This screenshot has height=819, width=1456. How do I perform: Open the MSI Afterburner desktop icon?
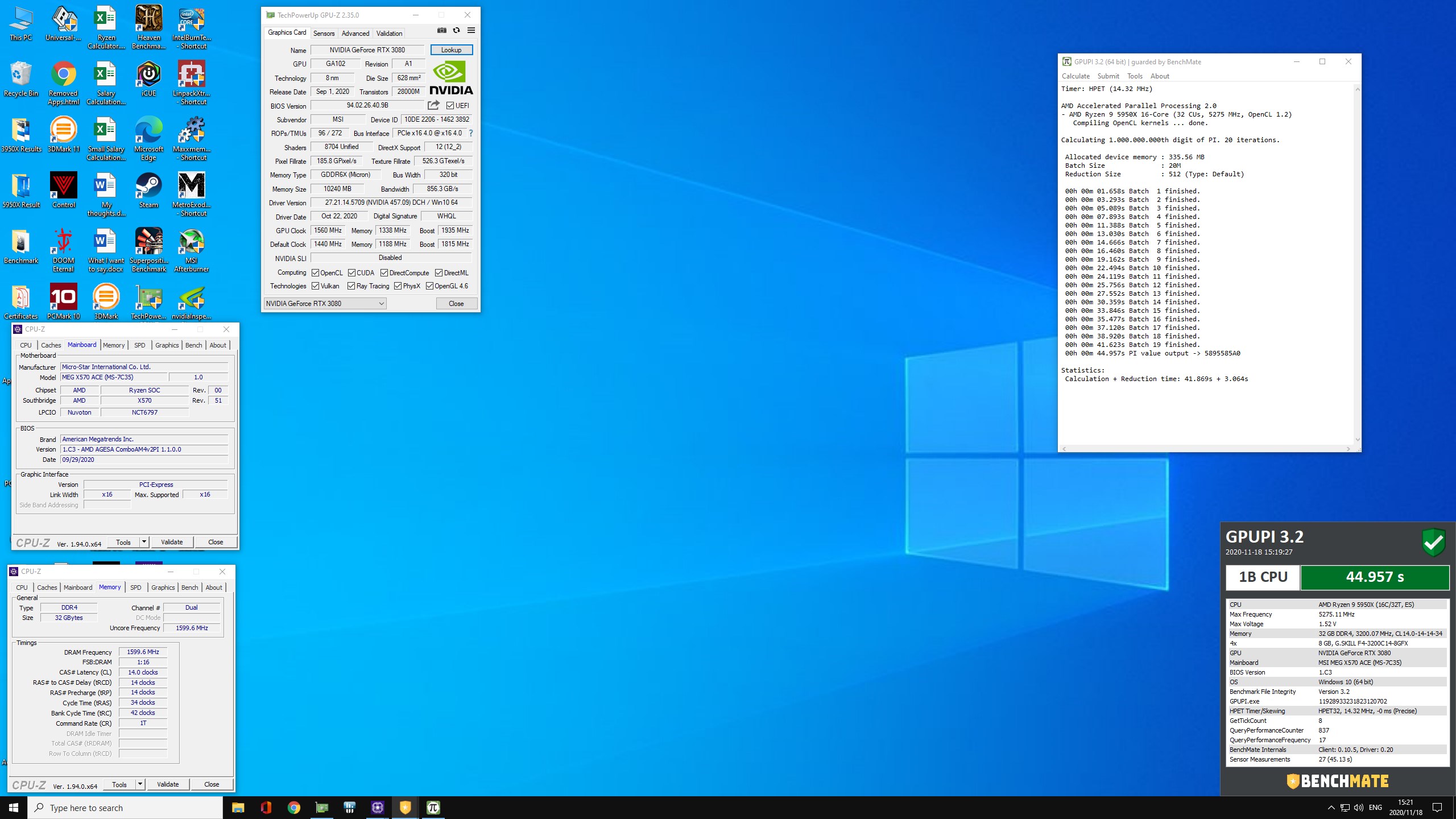point(192,250)
